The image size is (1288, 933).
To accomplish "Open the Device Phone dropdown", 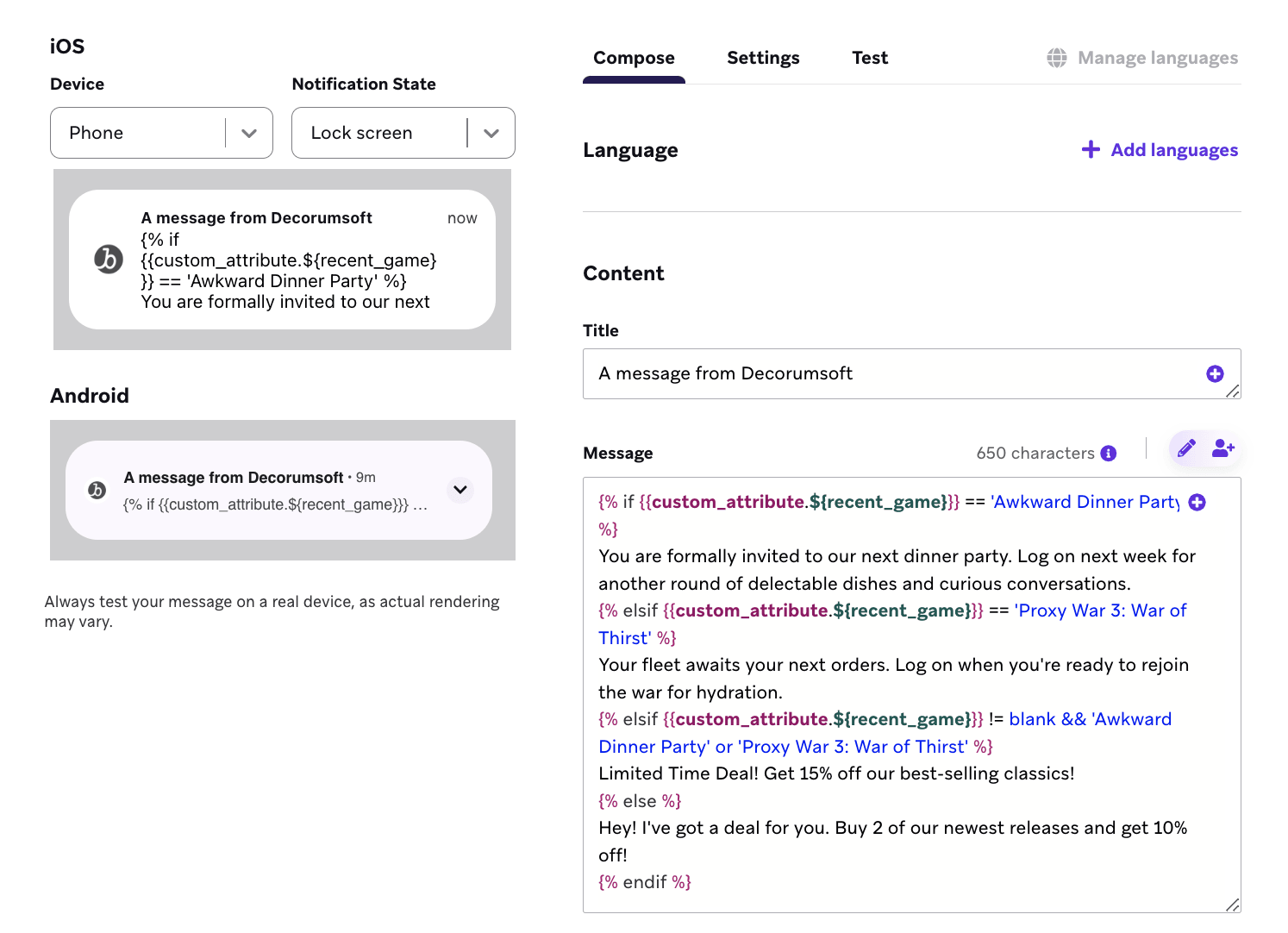I will tap(161, 133).
